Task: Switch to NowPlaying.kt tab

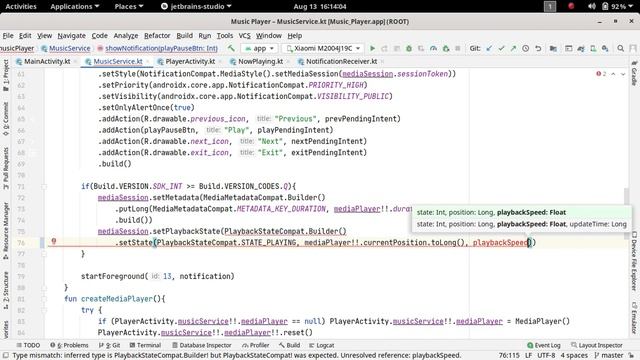Action: (x=260, y=61)
